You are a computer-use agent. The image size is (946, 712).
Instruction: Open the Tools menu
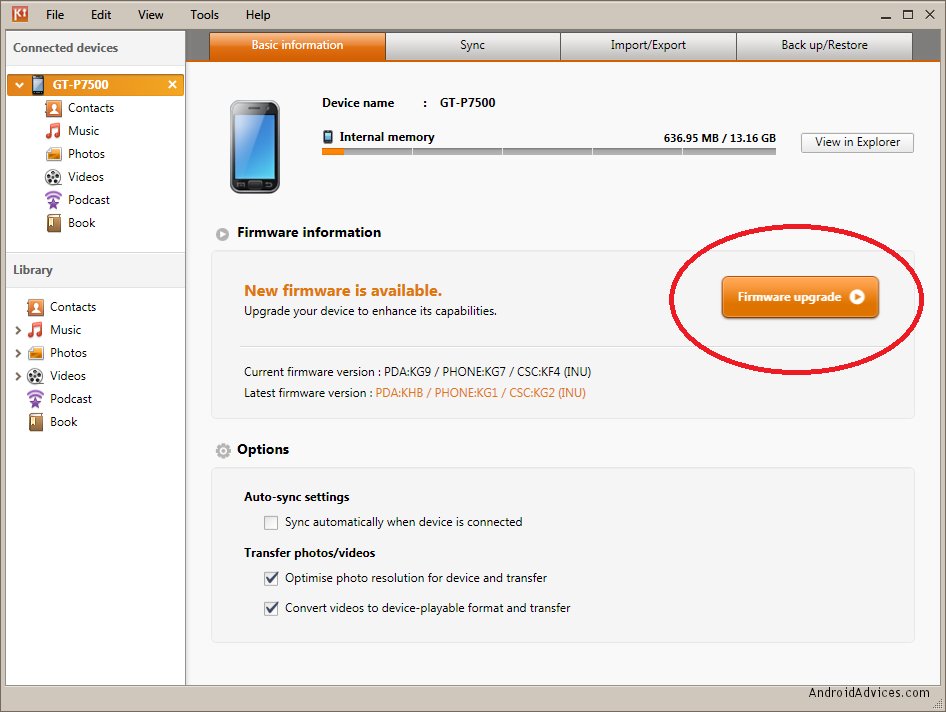coord(204,15)
